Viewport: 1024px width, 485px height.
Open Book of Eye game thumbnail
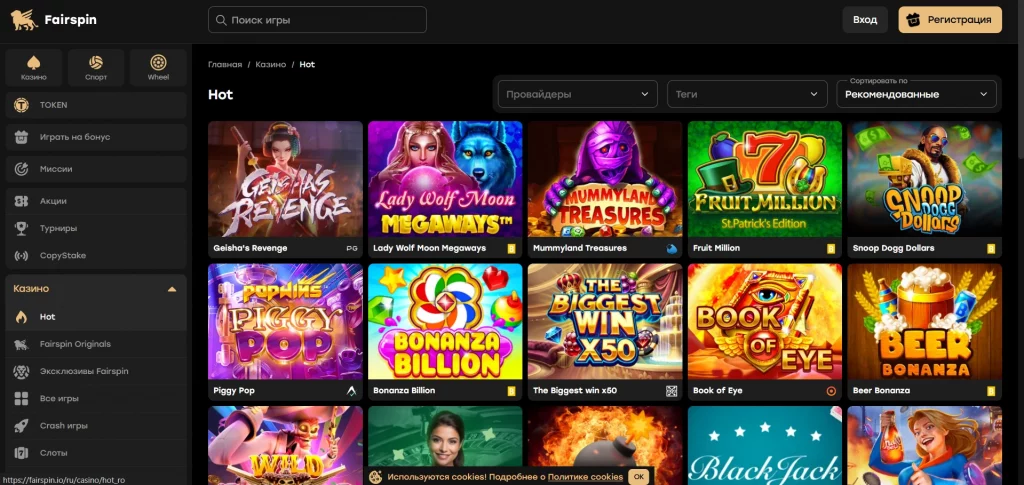(765, 321)
